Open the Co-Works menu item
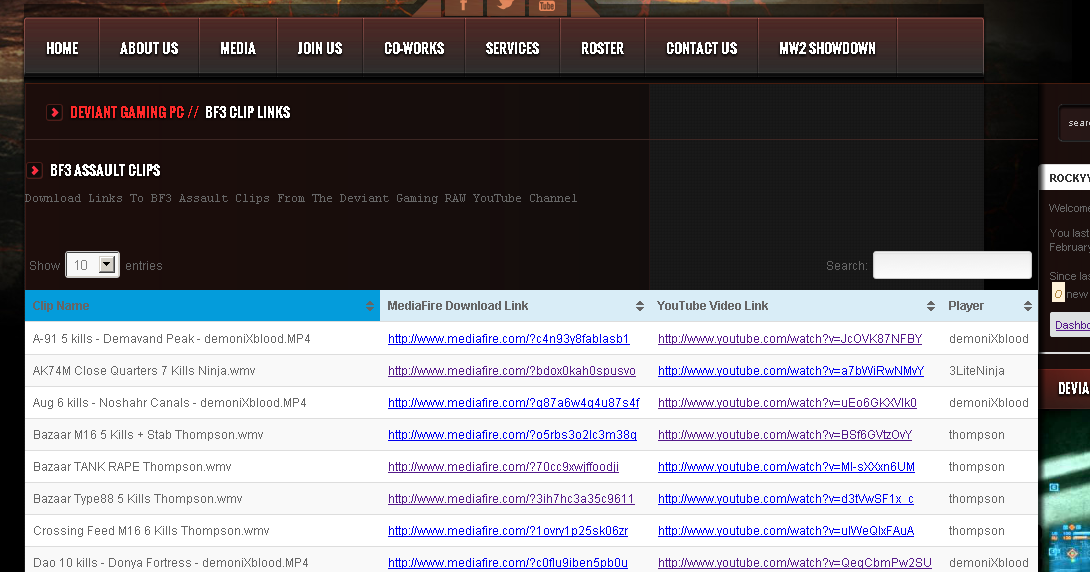 414,48
